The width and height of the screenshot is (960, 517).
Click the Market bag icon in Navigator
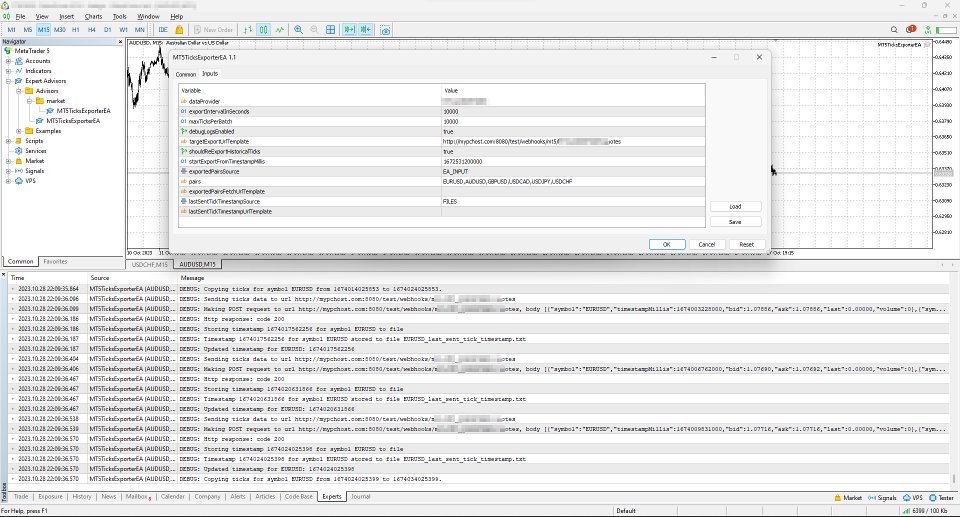coord(19,160)
